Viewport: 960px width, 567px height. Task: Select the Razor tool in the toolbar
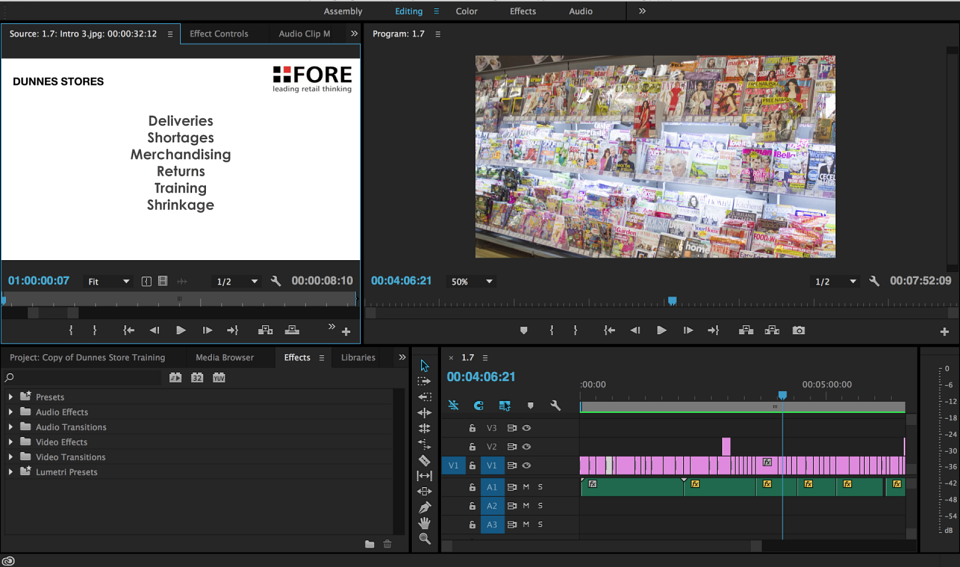(x=424, y=460)
